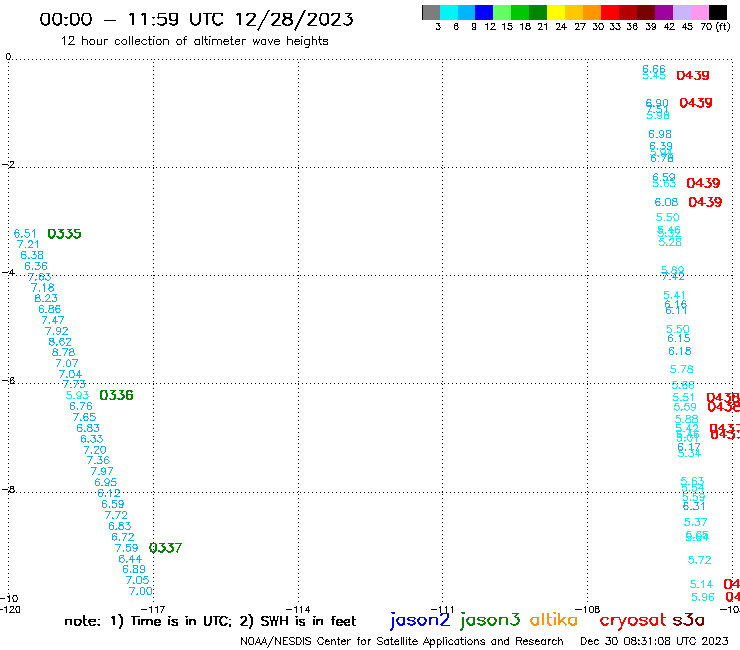Click the wave height value '7.97'

[102, 471]
